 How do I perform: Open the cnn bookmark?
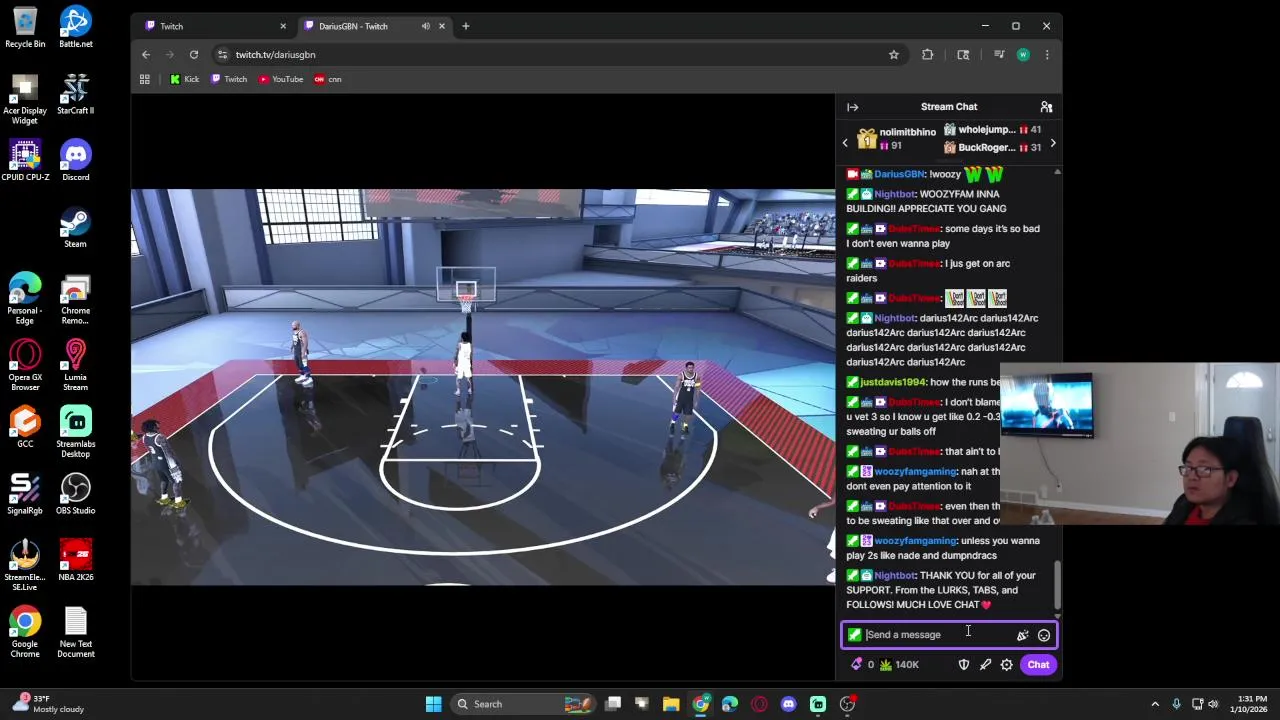coord(328,79)
